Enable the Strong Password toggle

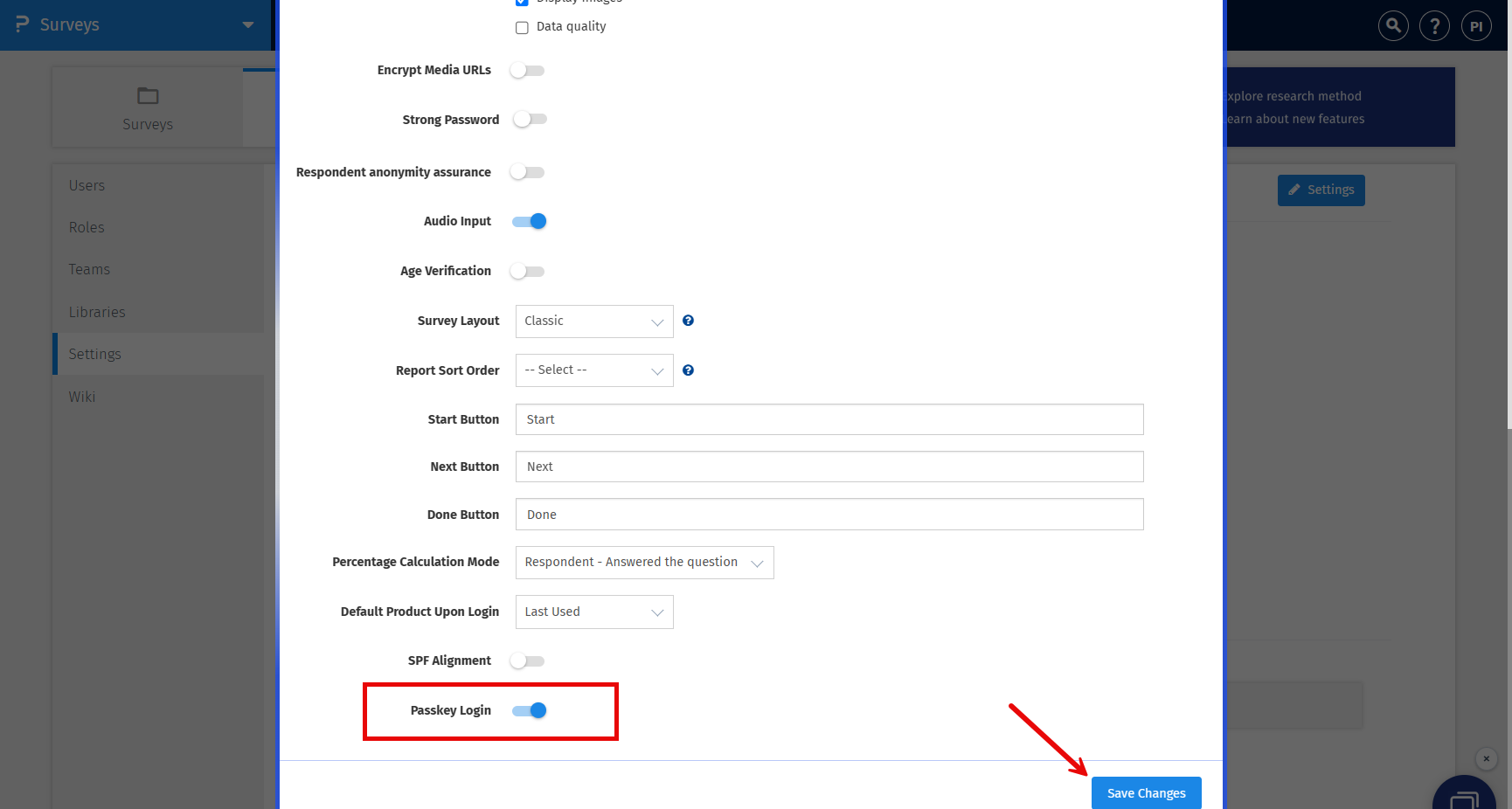531,120
